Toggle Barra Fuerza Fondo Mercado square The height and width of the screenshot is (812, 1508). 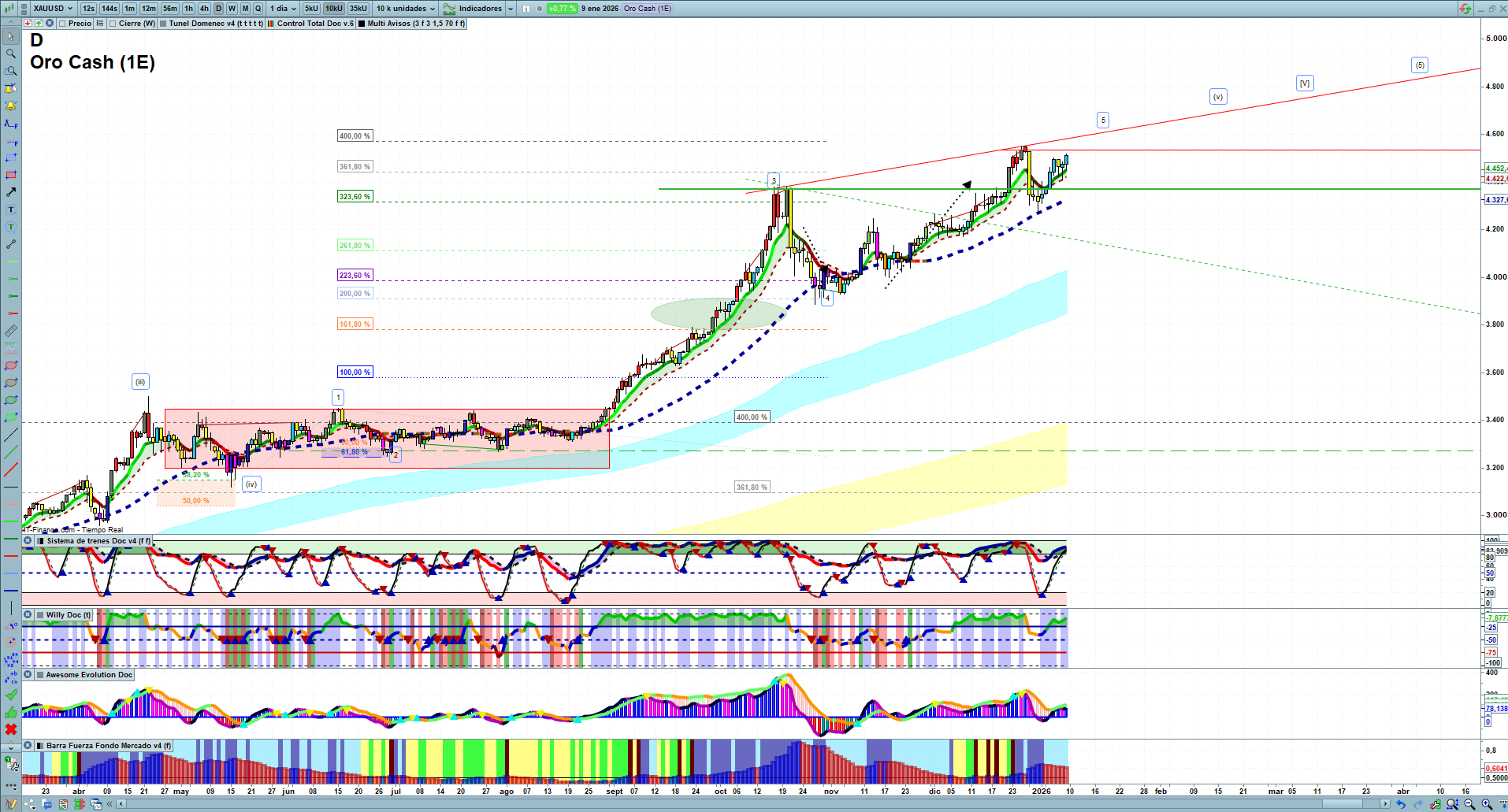pyautogui.click(x=39, y=746)
